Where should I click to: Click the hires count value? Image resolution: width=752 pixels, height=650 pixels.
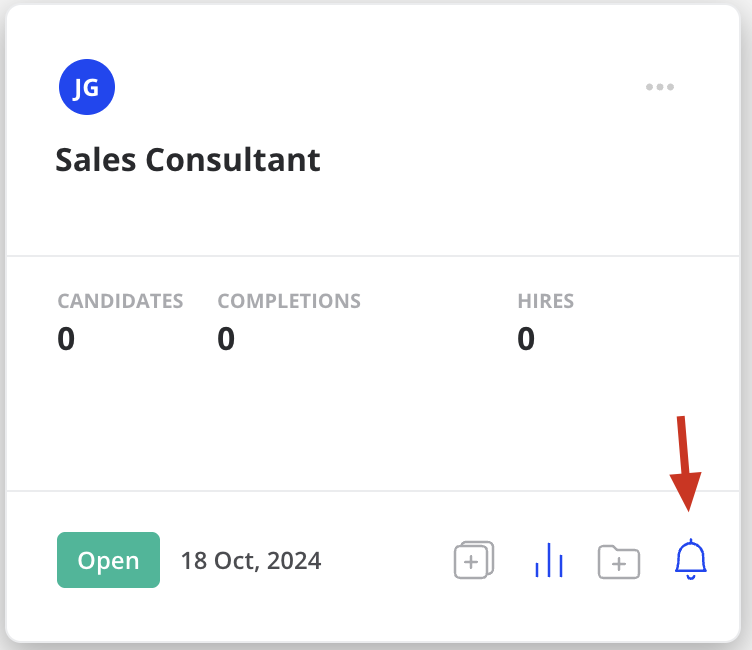coord(526,339)
